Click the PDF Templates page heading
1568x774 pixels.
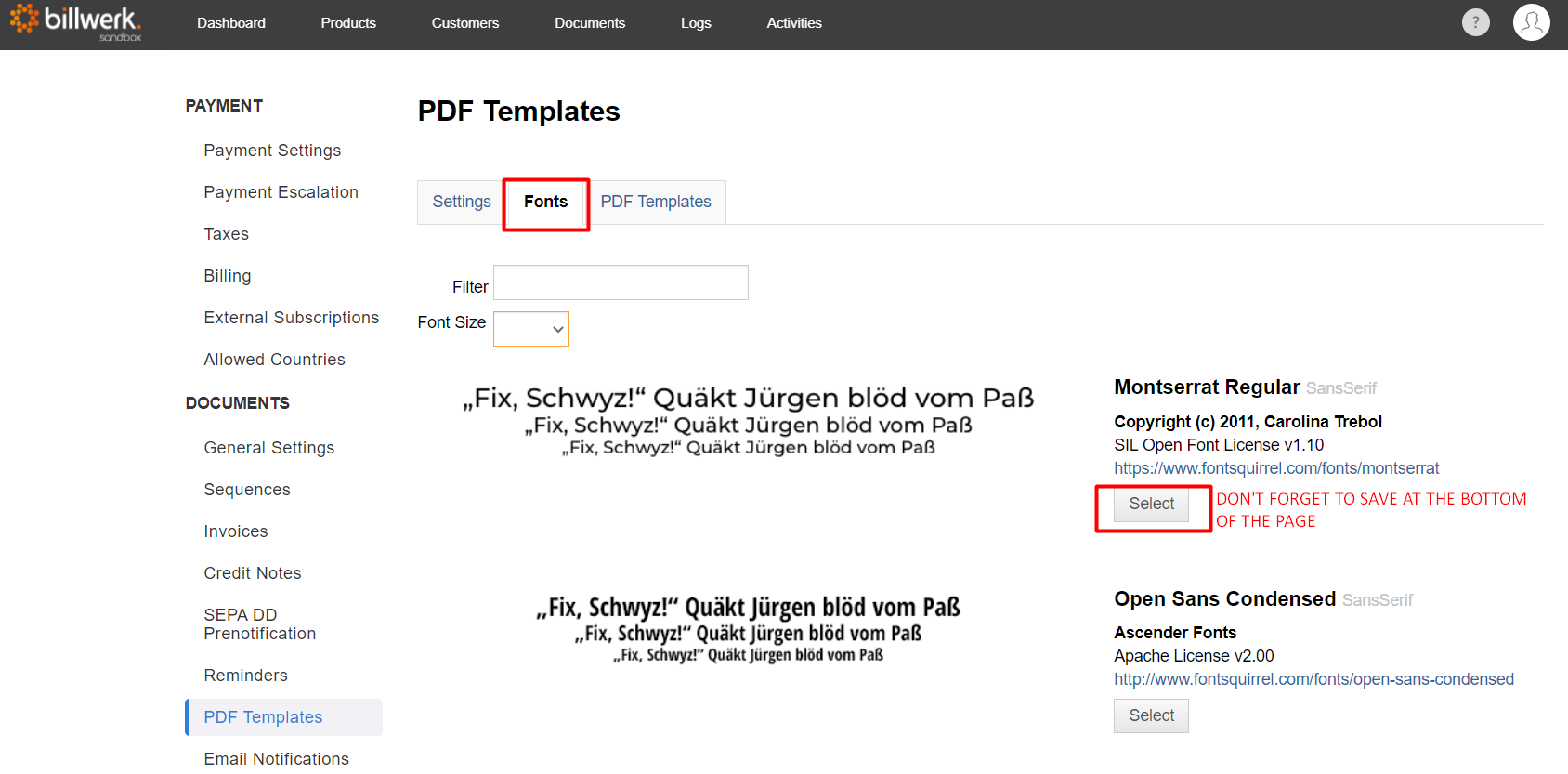(x=518, y=112)
